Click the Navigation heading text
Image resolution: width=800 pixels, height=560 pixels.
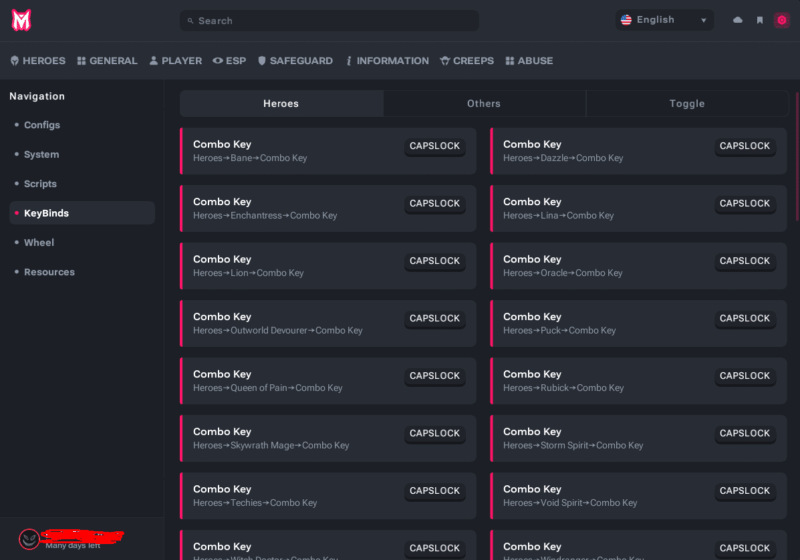point(37,96)
